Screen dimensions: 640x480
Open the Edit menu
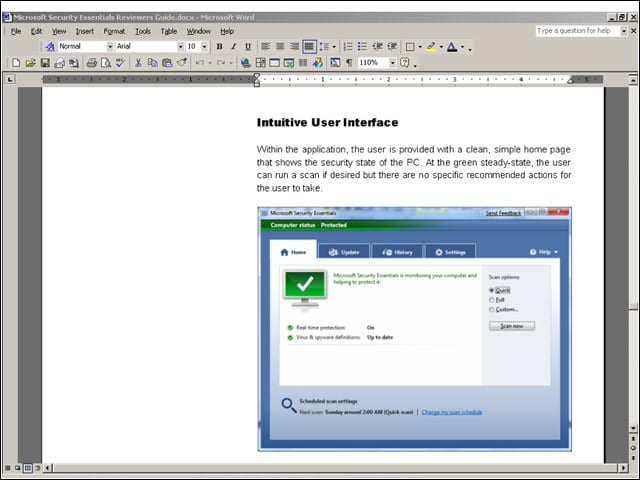[x=36, y=31]
